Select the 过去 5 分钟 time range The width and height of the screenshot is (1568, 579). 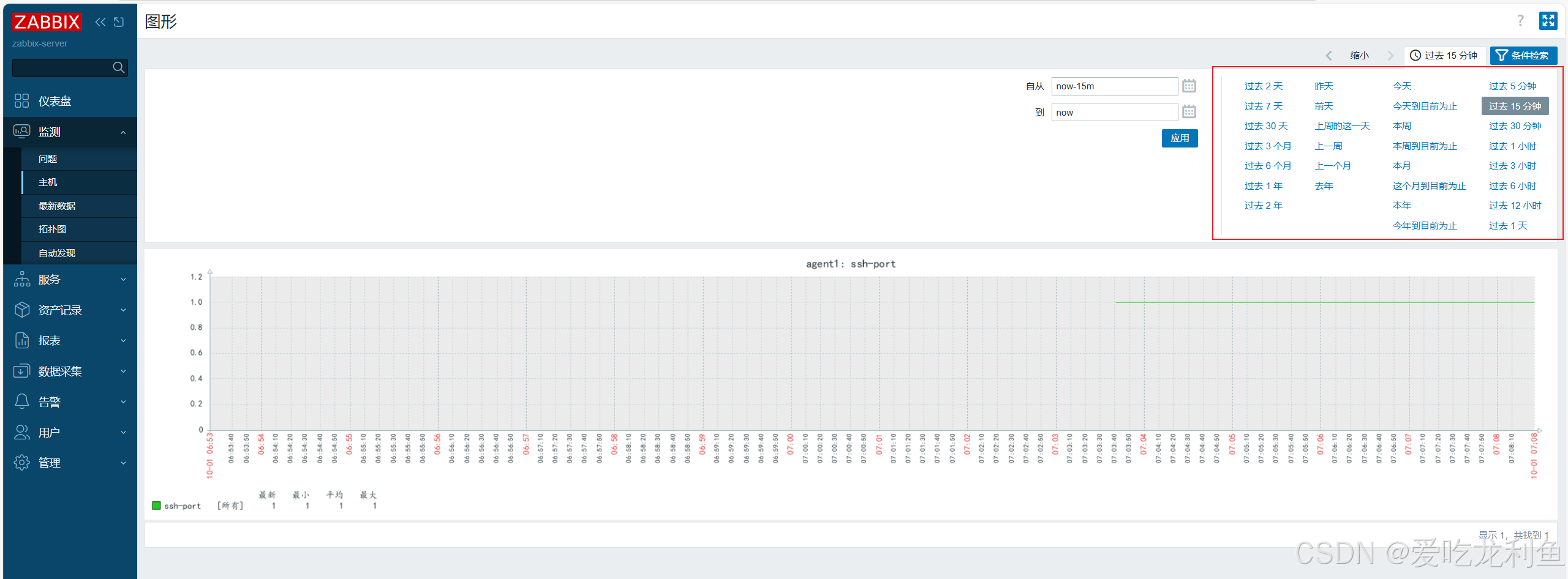coord(1512,86)
